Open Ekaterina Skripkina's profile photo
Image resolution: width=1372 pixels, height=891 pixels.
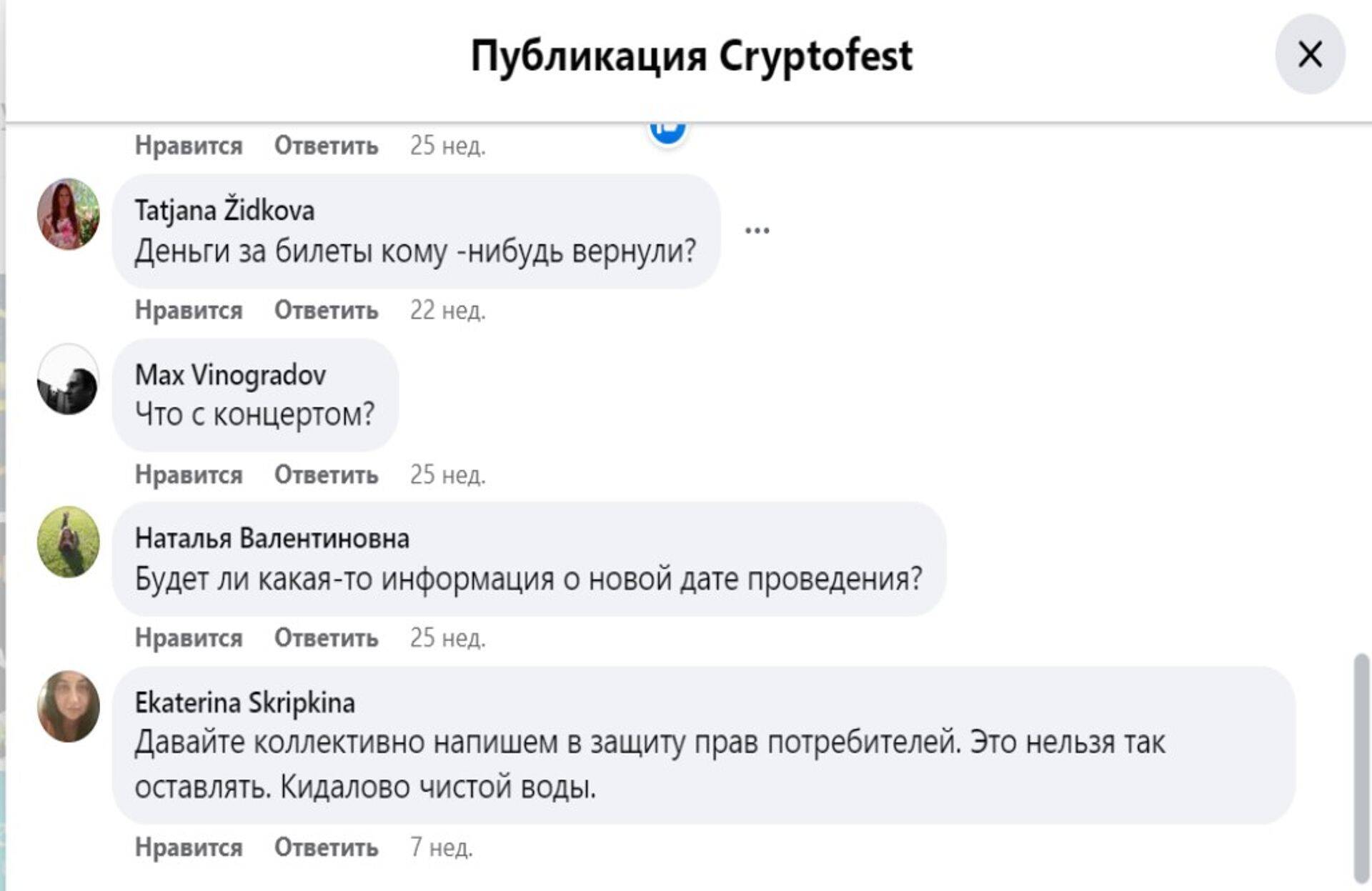point(68,706)
